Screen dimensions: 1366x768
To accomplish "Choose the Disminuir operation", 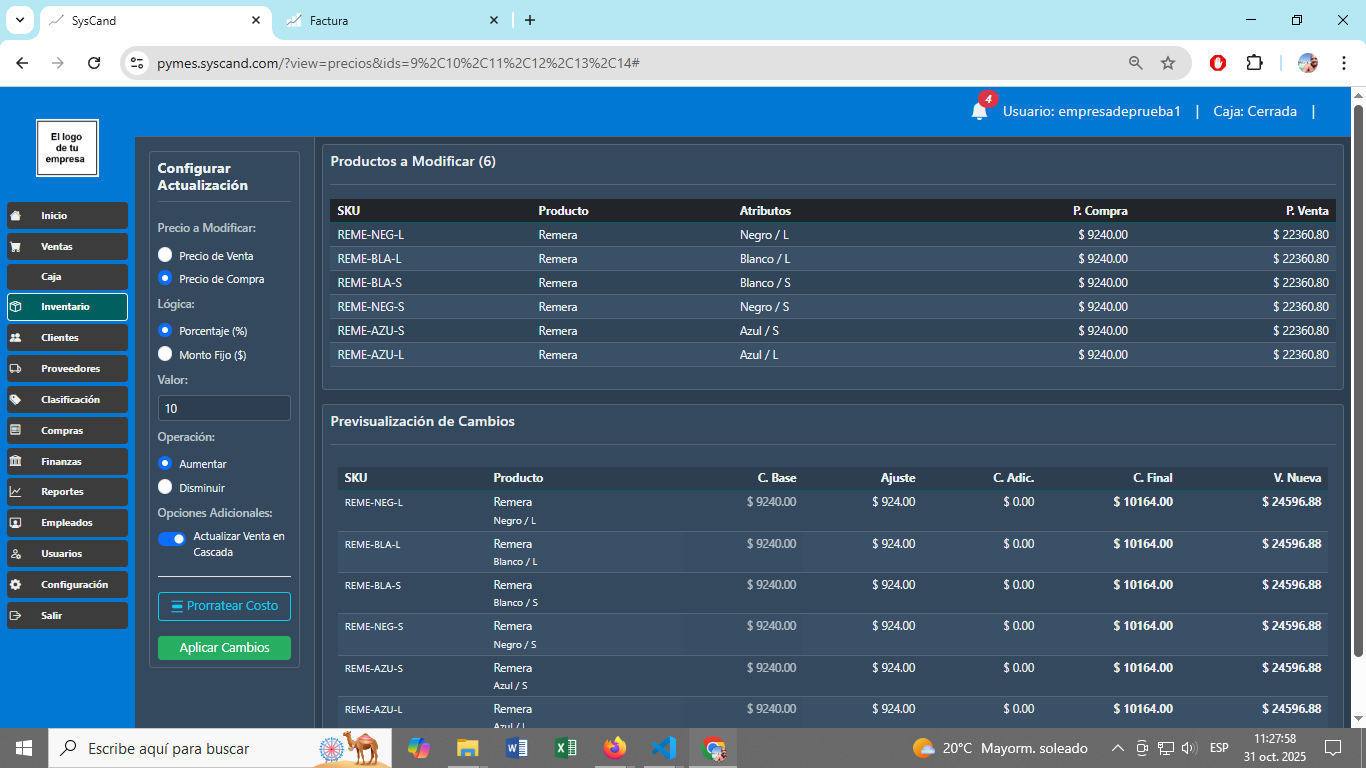I will 165,488.
